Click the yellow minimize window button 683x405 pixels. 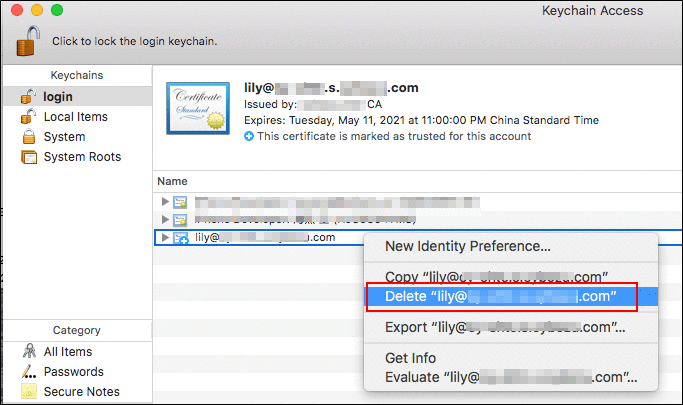[37, 10]
